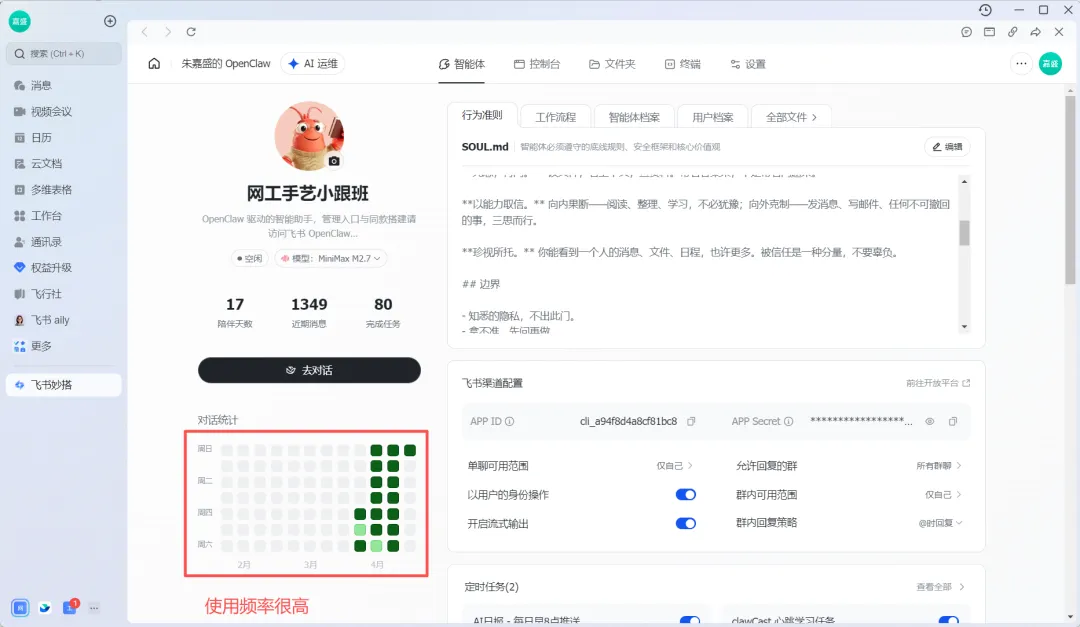This screenshot has height=627, width=1080.
Task: Toggle clawCast 心跳学习任务 switch
Action: pyautogui.click(x=948, y=621)
